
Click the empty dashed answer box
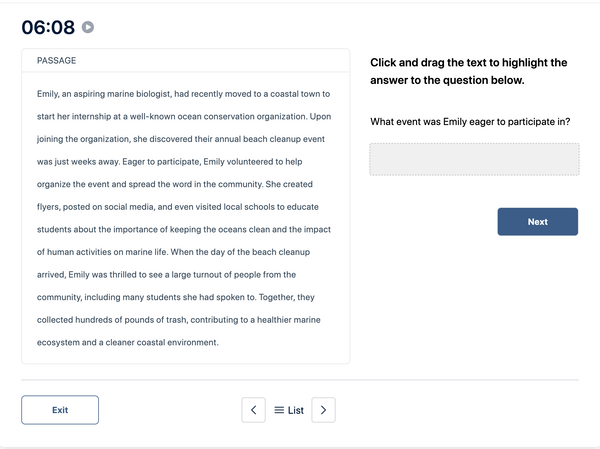474,159
